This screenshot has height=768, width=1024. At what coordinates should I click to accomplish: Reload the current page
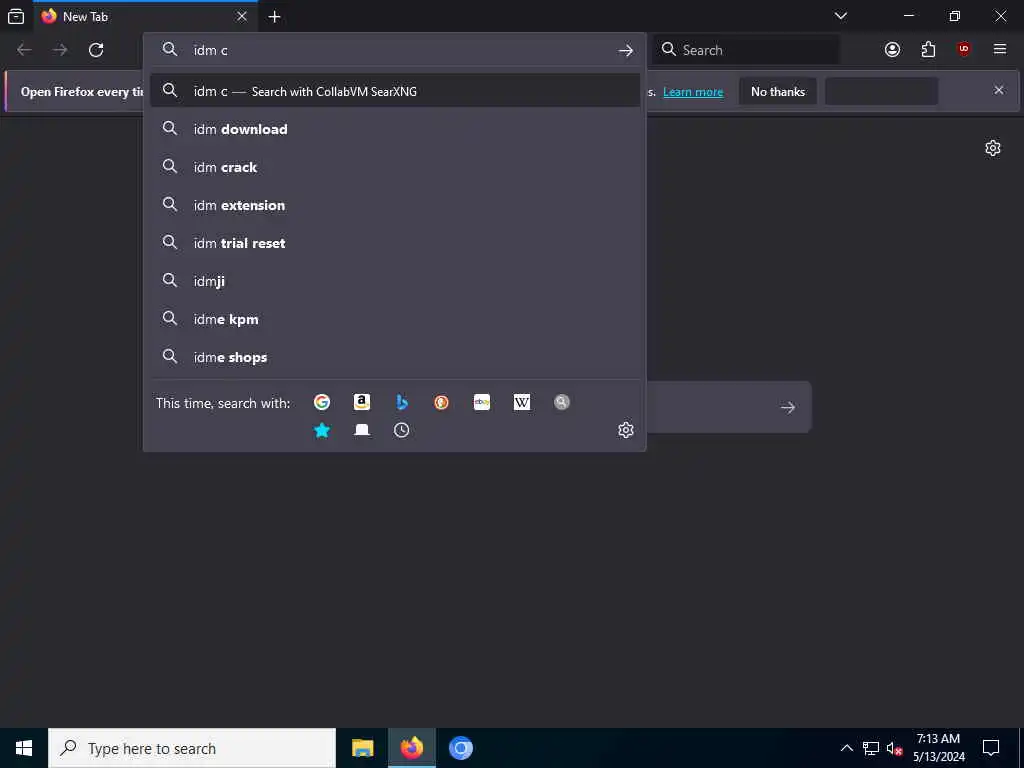(x=96, y=50)
